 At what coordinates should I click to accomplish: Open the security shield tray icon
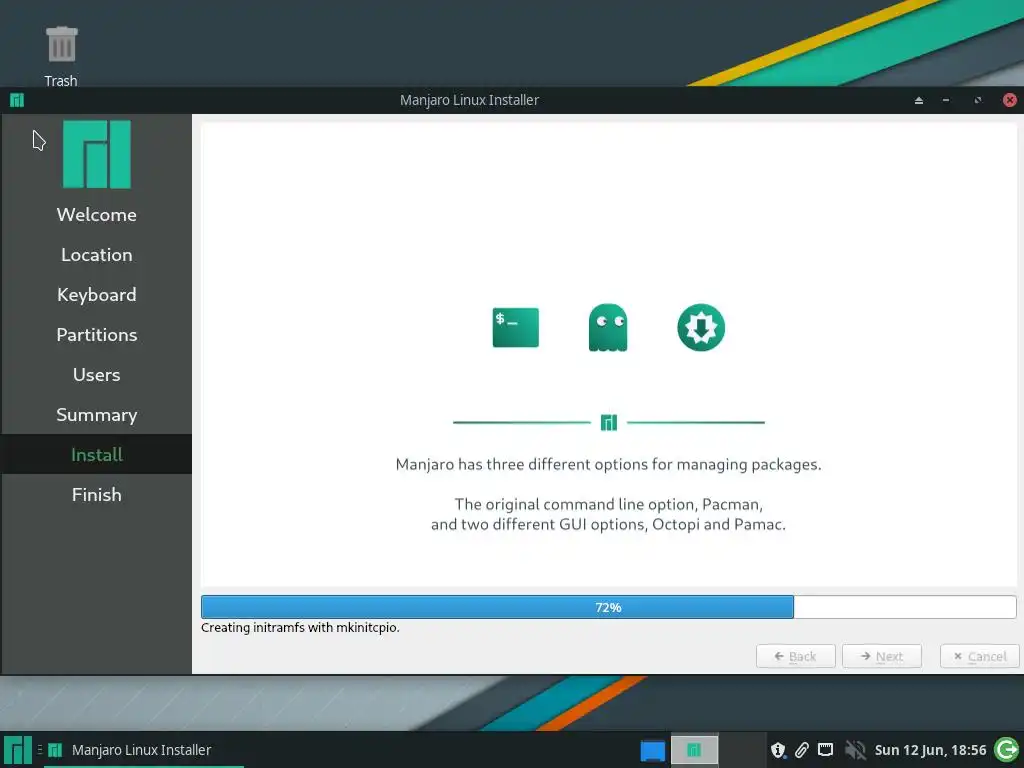click(777, 750)
